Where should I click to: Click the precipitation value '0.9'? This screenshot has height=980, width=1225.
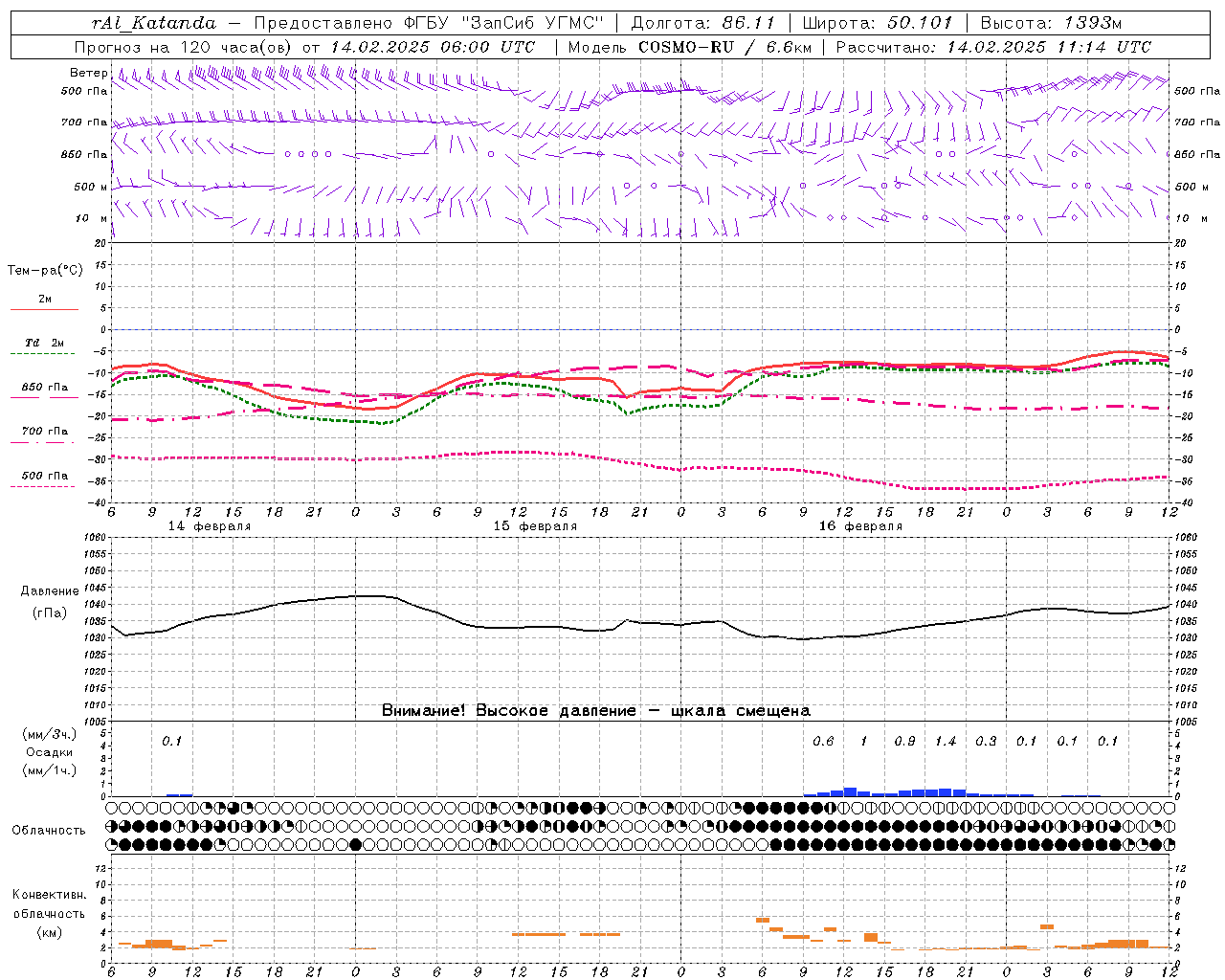click(x=904, y=742)
